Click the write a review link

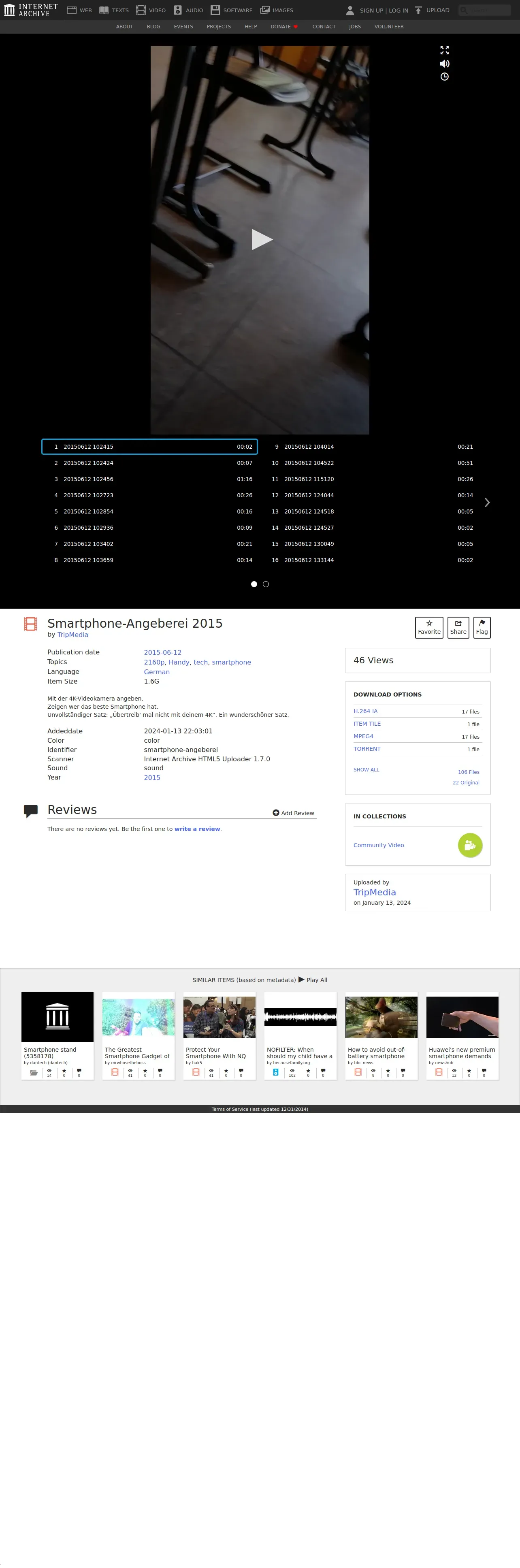[197, 829]
